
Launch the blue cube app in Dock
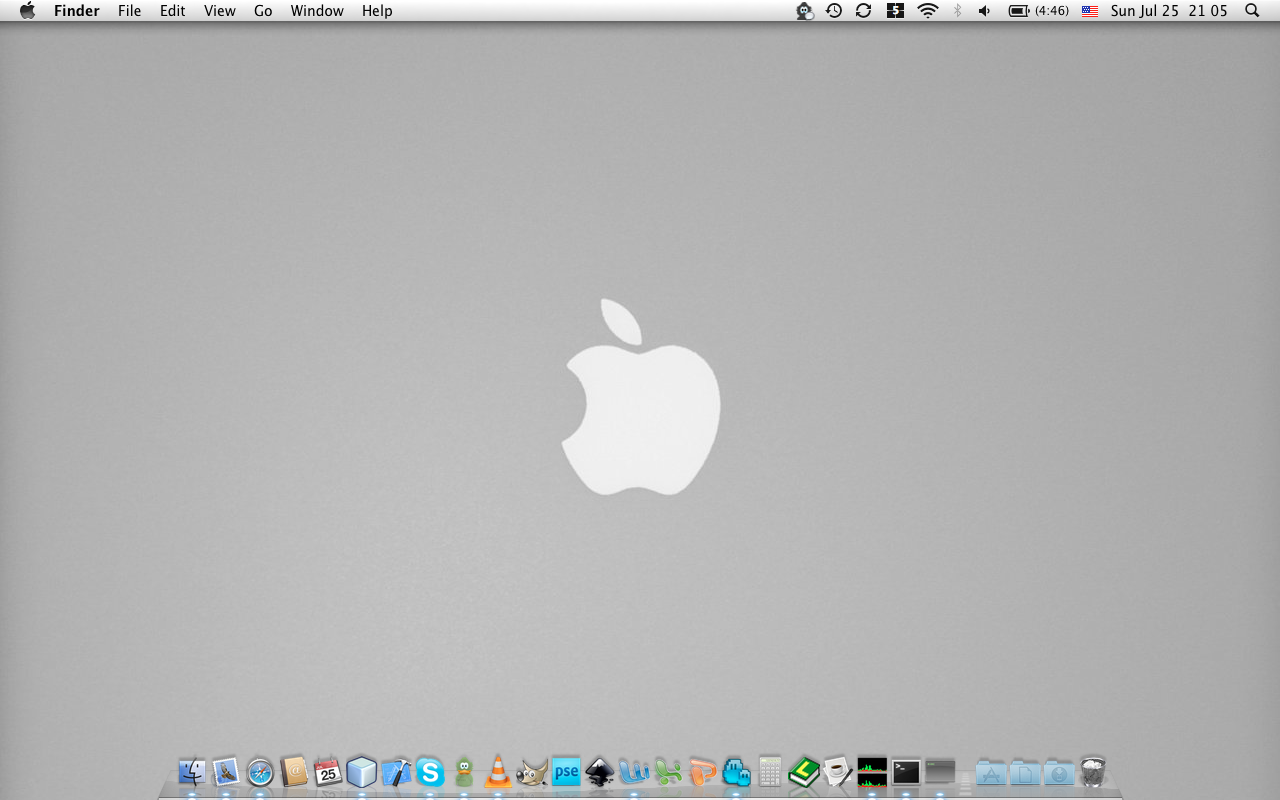tap(362, 772)
